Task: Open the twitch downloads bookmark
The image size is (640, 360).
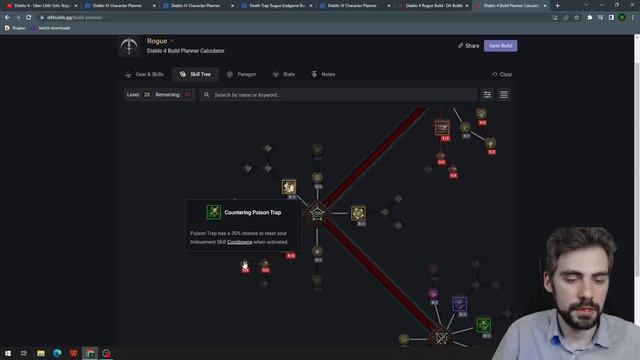Action: click(x=50, y=28)
